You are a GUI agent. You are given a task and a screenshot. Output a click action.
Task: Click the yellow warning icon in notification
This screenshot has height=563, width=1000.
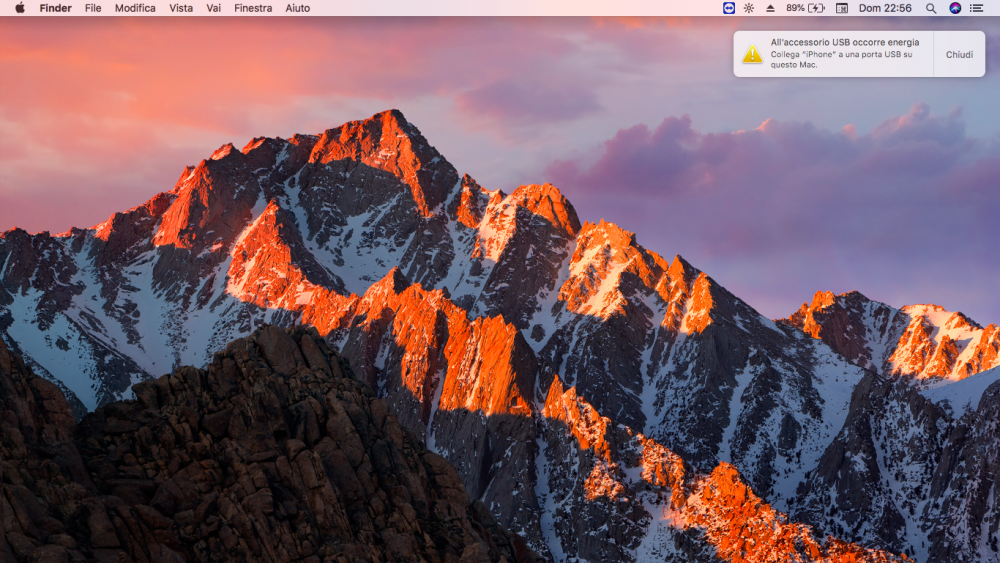point(753,54)
